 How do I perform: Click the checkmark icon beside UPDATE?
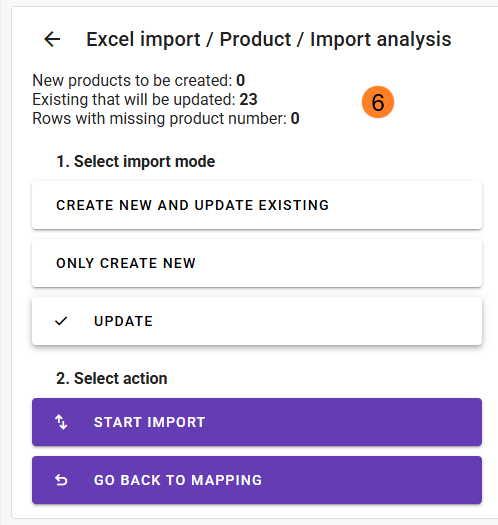click(x=61, y=321)
